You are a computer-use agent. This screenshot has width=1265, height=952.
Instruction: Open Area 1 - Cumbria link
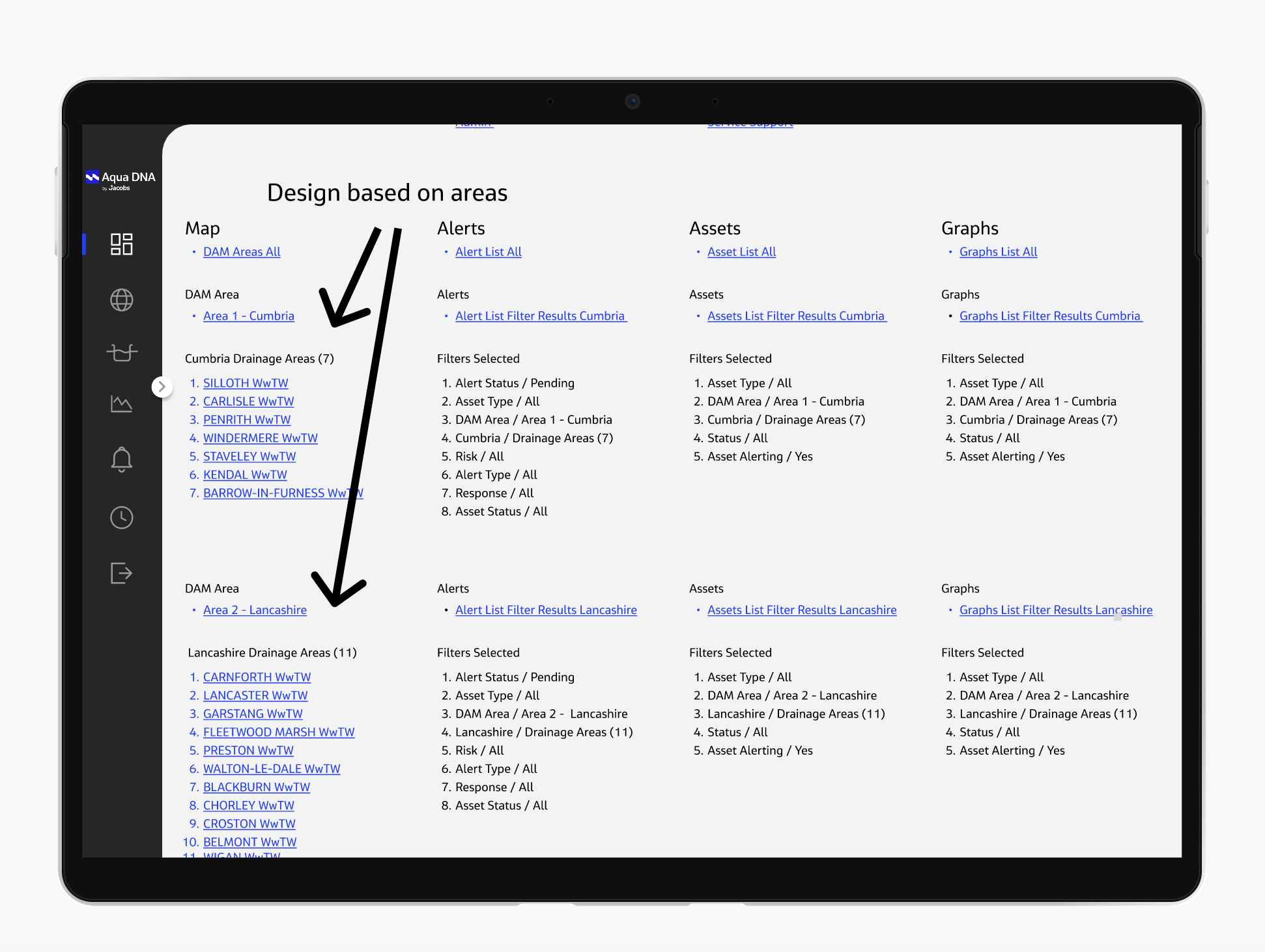coord(248,316)
